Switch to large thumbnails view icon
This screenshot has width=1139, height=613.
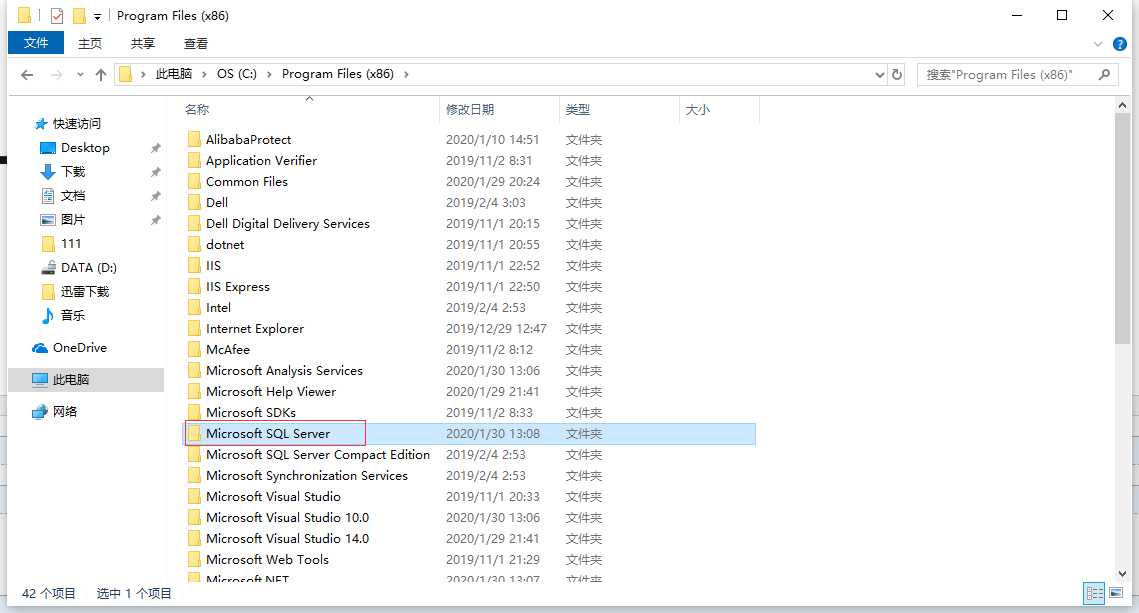point(1116,593)
